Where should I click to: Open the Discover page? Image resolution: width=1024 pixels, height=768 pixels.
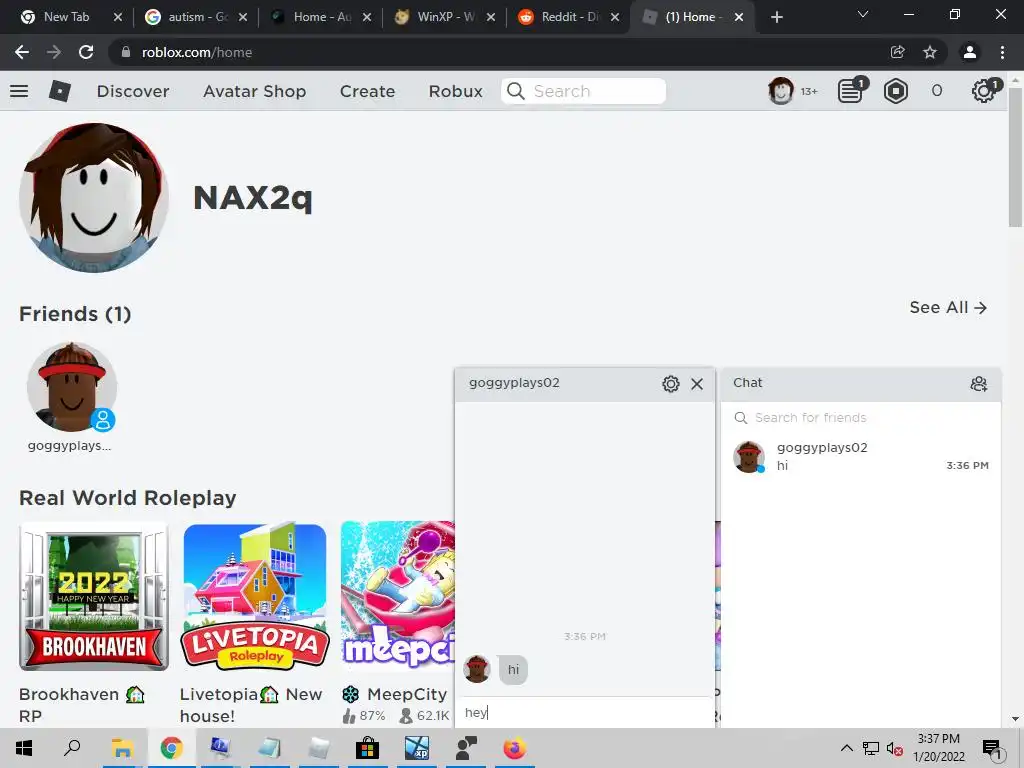tap(133, 91)
